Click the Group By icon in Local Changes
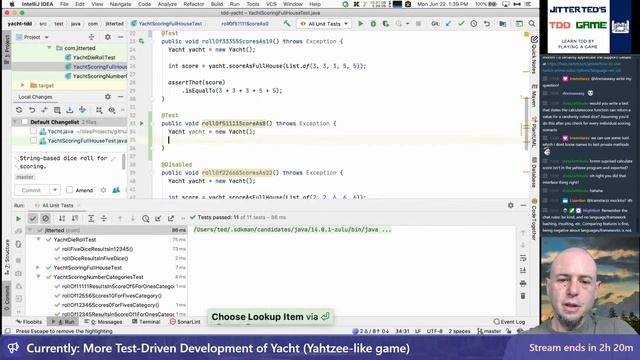The width and height of the screenshot is (640, 360). [99, 110]
